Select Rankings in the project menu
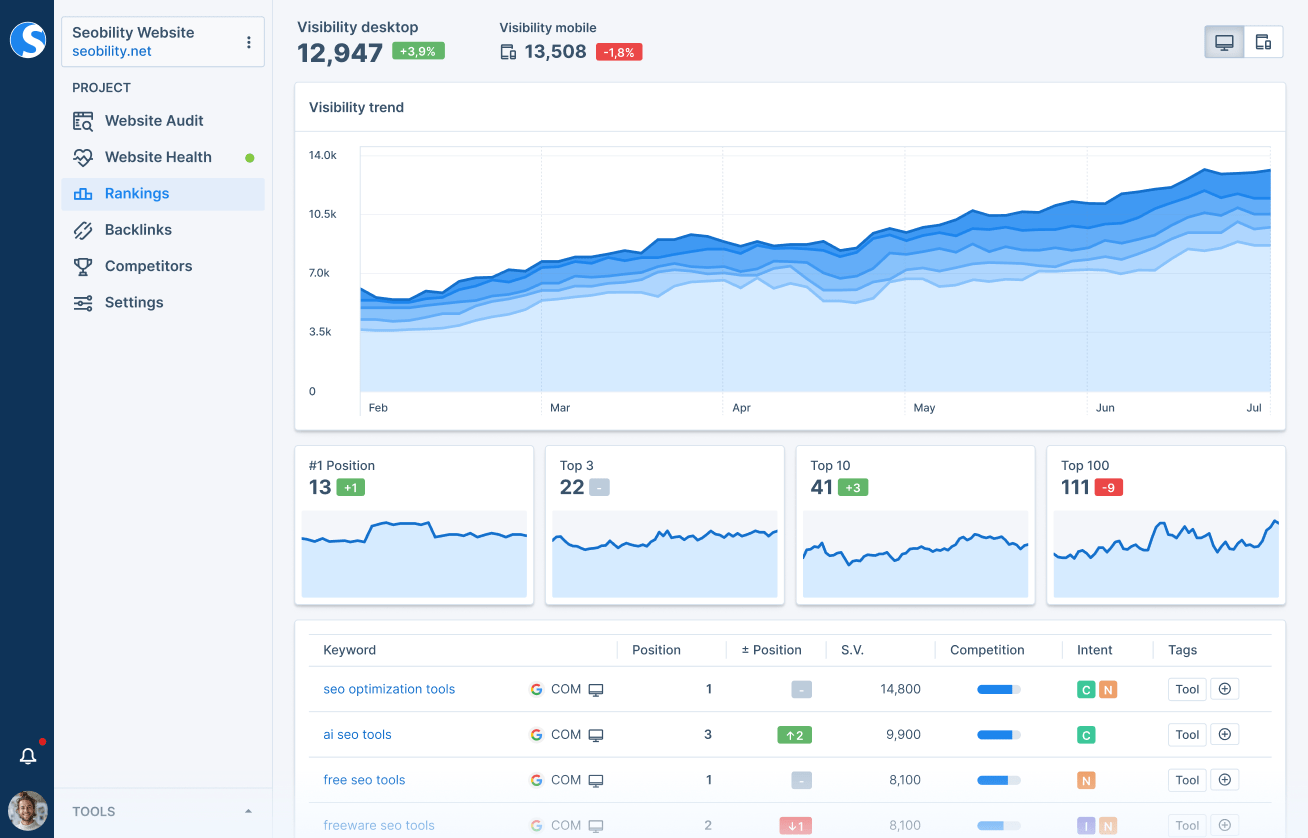Screen dimensions: 1308x838 [x=137, y=193]
